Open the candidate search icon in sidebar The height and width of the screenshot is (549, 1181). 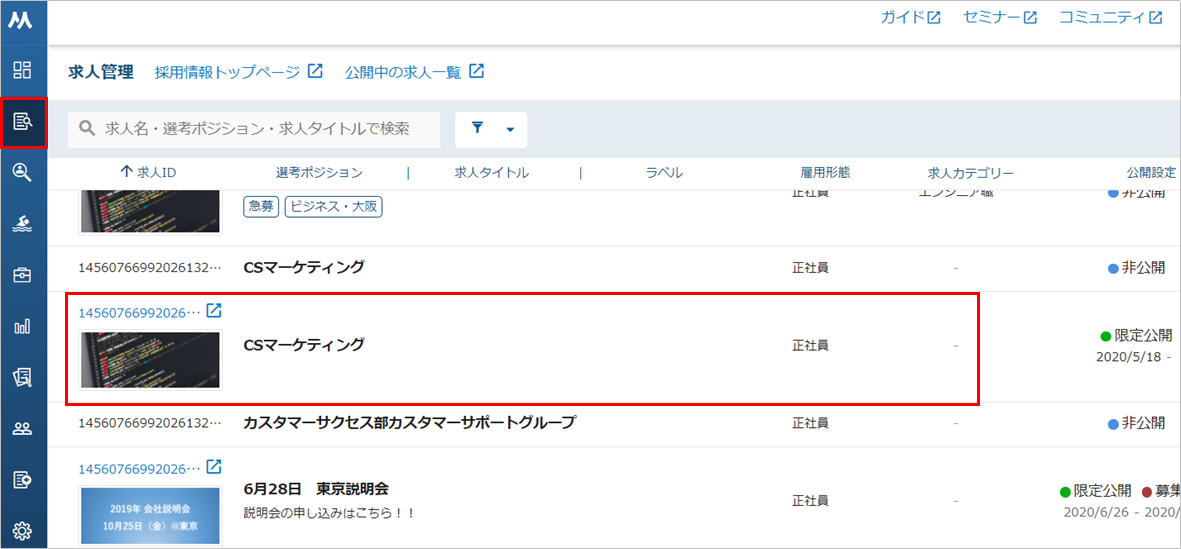pos(23,172)
